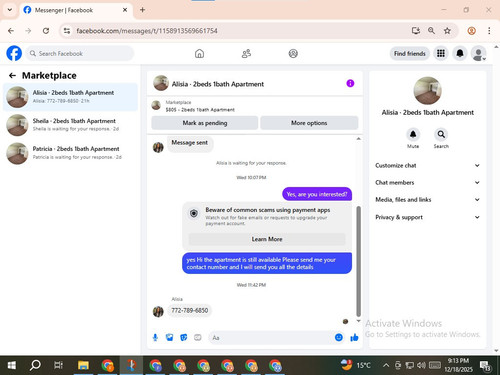The height and width of the screenshot is (375, 500).
Task: Choose a GIF from the composer
Action: [198, 338]
